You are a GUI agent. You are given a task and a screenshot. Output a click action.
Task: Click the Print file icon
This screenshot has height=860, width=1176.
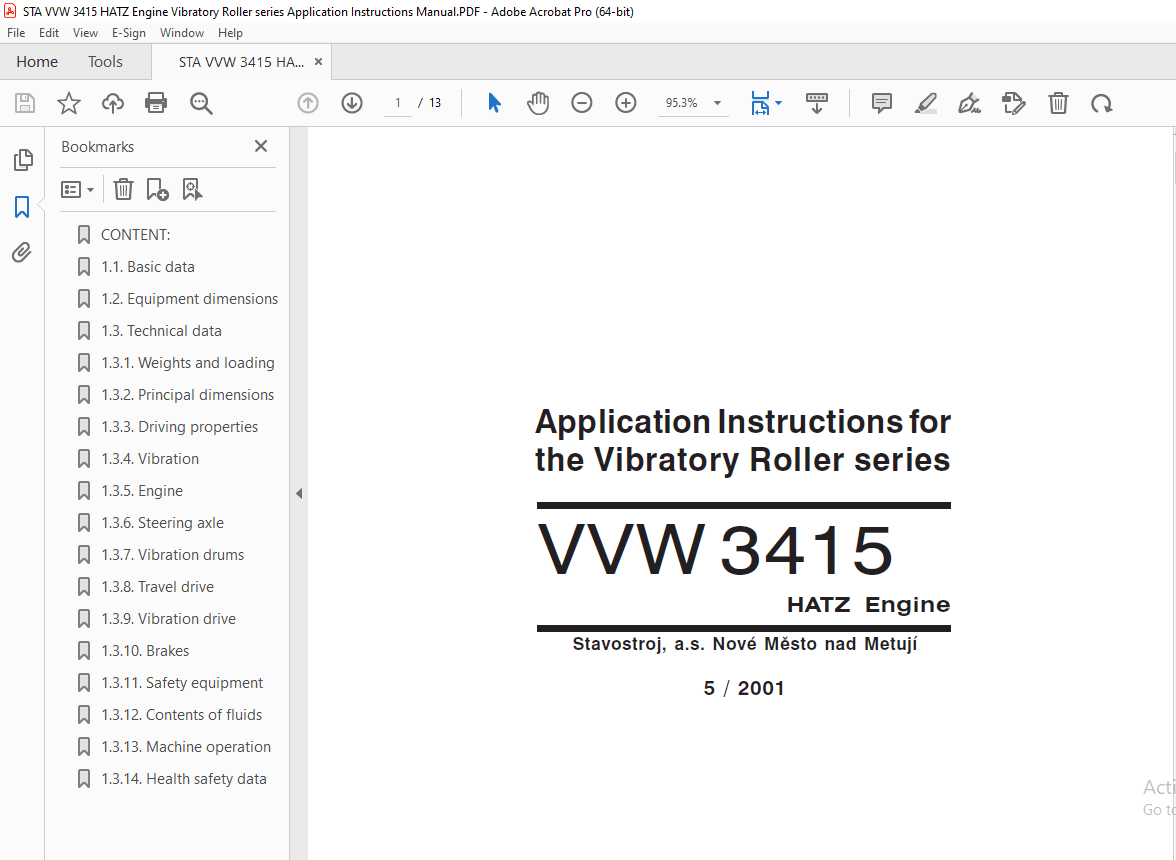(x=156, y=103)
